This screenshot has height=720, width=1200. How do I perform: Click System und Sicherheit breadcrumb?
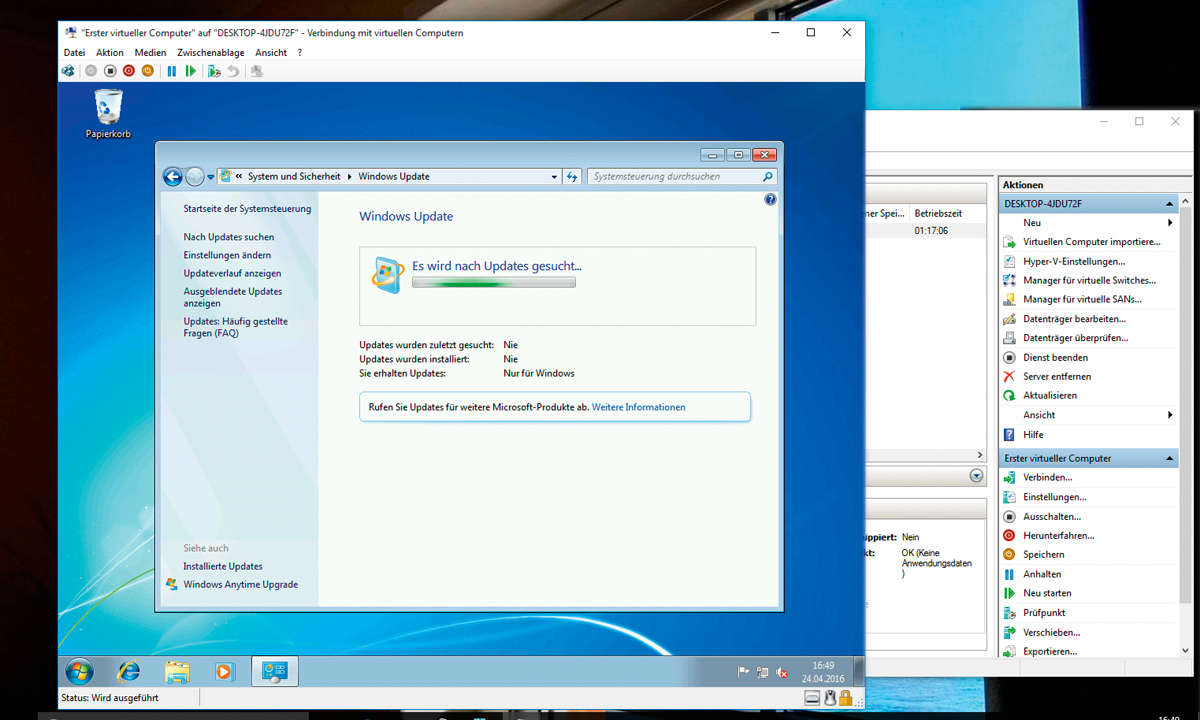pyautogui.click(x=295, y=176)
